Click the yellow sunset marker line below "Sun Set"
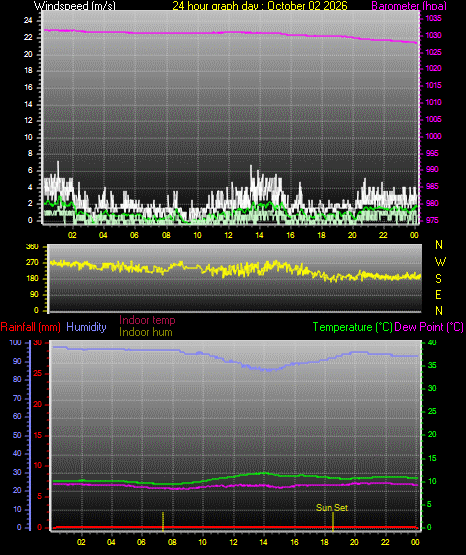 tap(333, 521)
